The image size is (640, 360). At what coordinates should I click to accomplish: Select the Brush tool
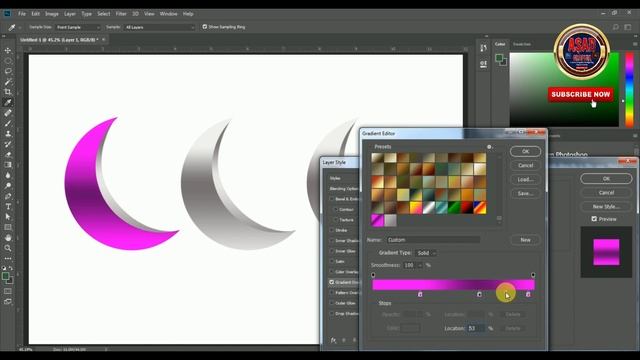(x=8, y=123)
